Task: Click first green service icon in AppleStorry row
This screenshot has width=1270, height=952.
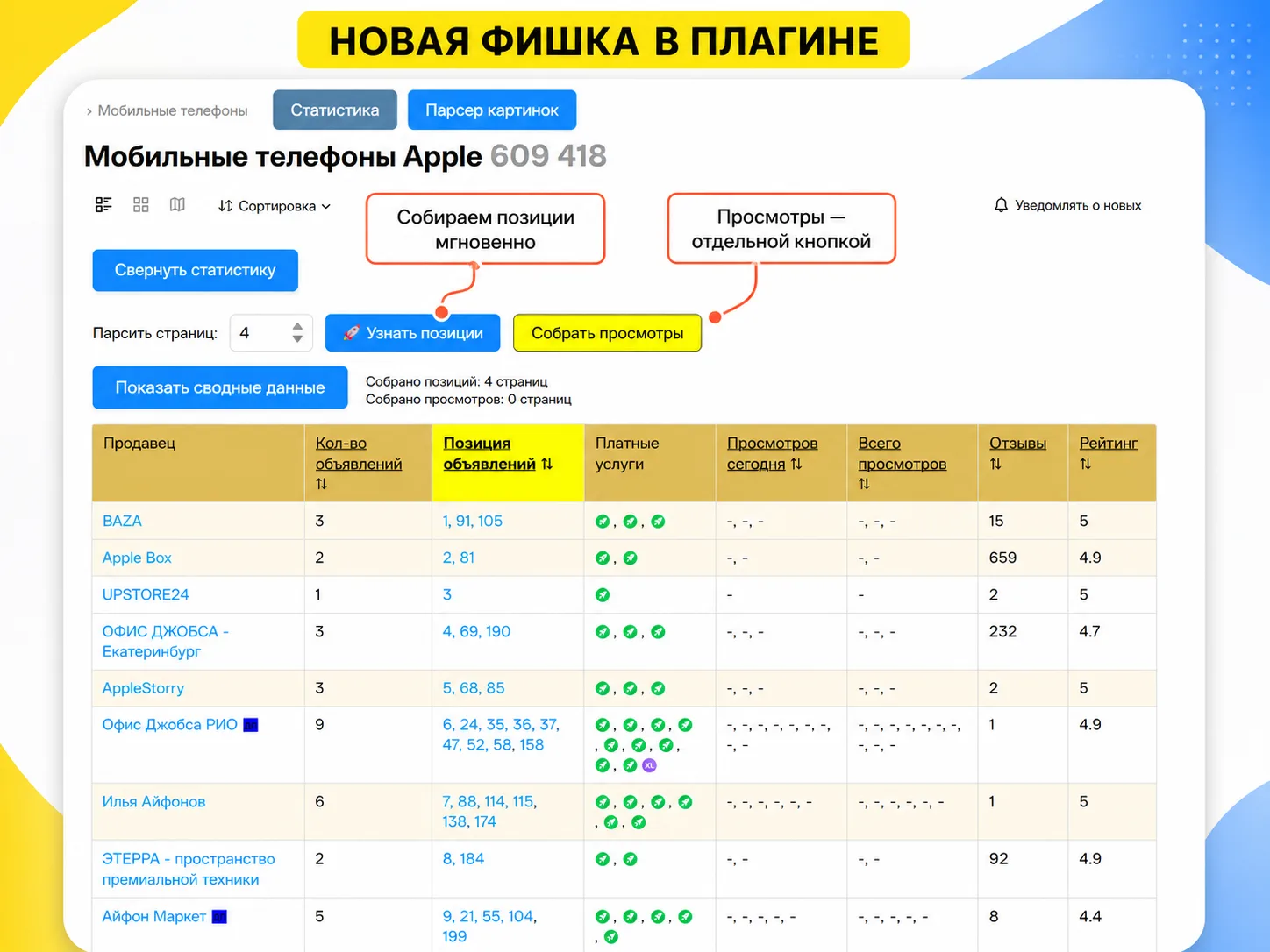Action: (603, 689)
